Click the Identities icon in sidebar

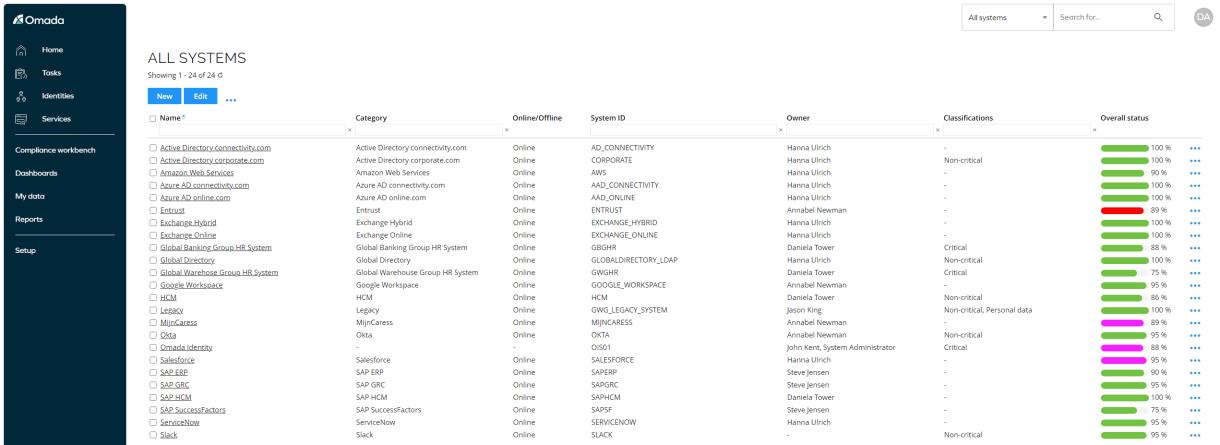[x=20, y=96]
